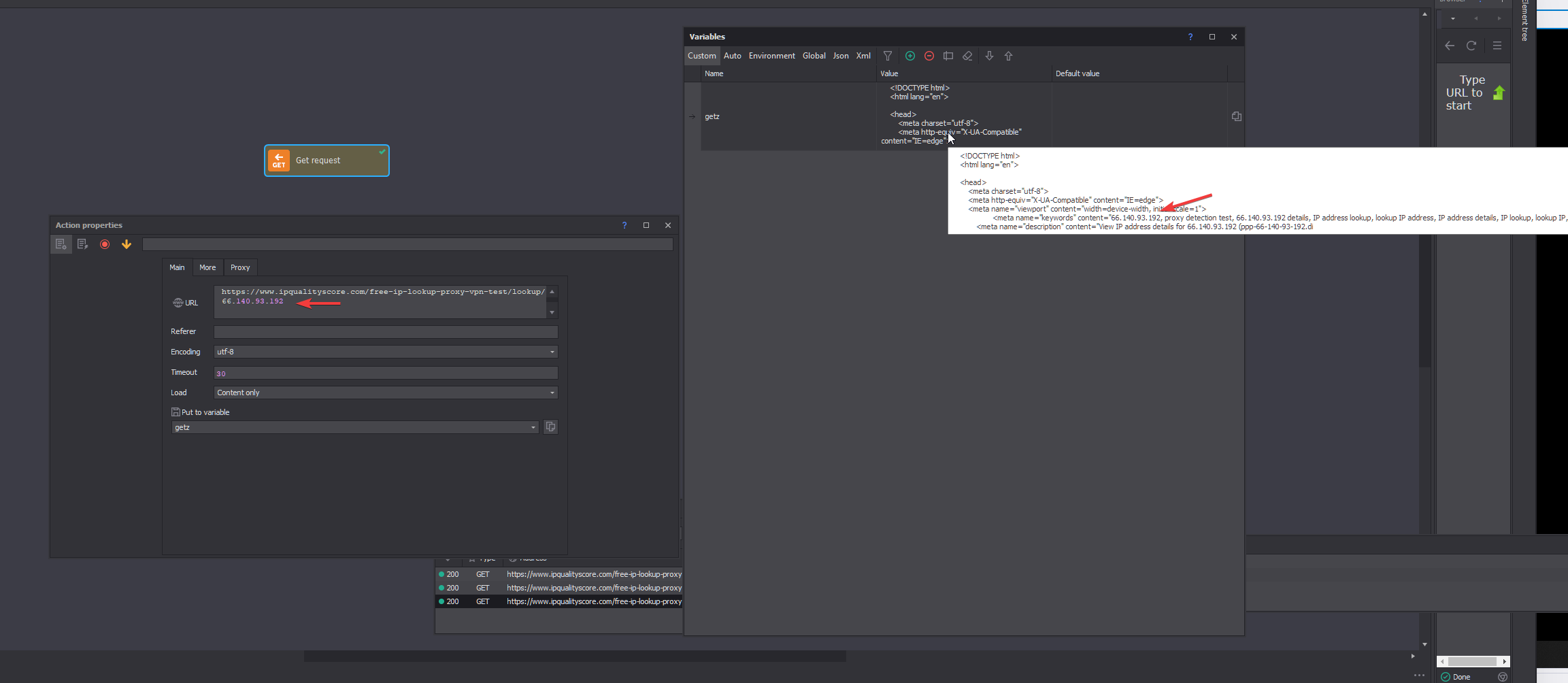
Task: Expand the Load Content only dropdown
Action: coord(552,393)
